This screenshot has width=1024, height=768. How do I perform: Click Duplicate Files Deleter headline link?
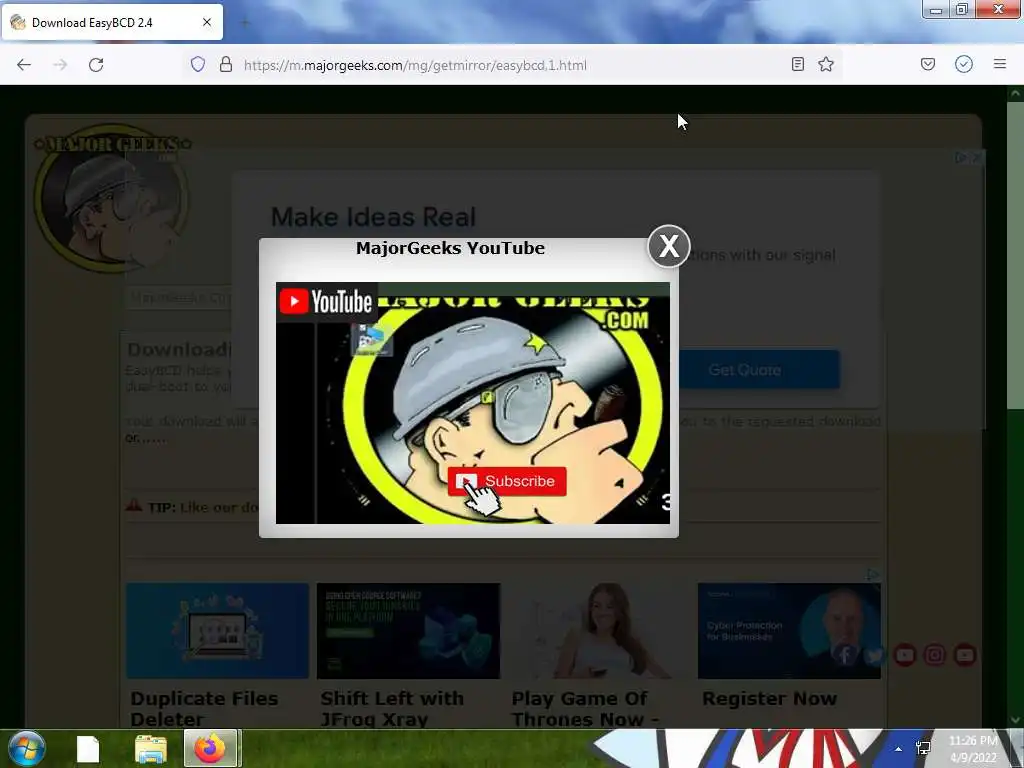click(x=204, y=709)
